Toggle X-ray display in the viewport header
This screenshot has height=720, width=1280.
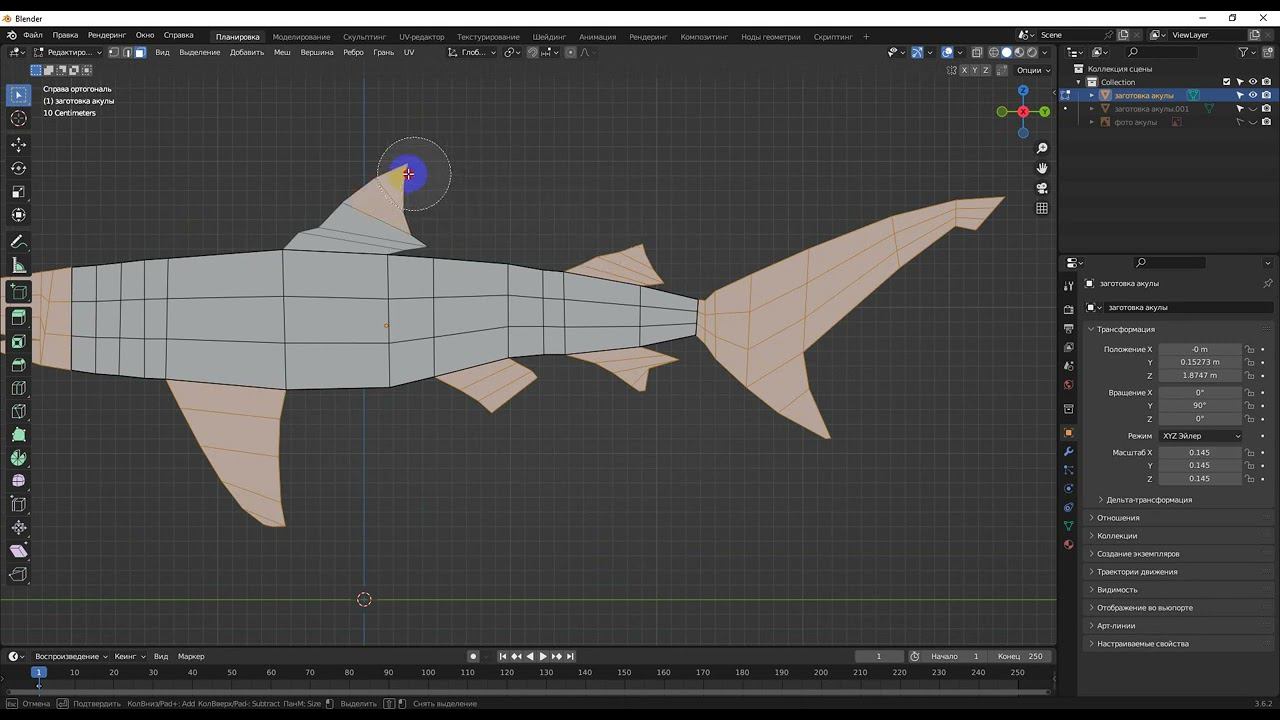[x=977, y=52]
